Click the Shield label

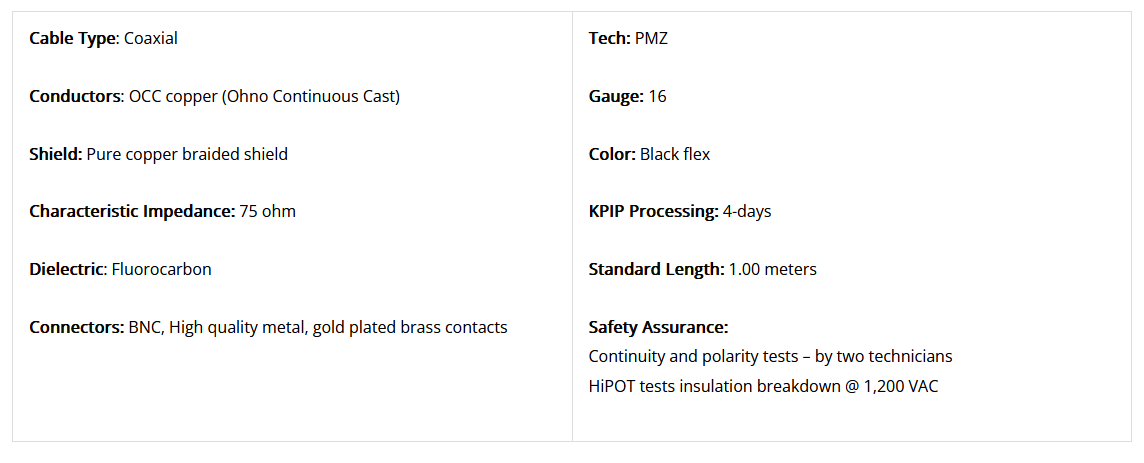[55, 155]
